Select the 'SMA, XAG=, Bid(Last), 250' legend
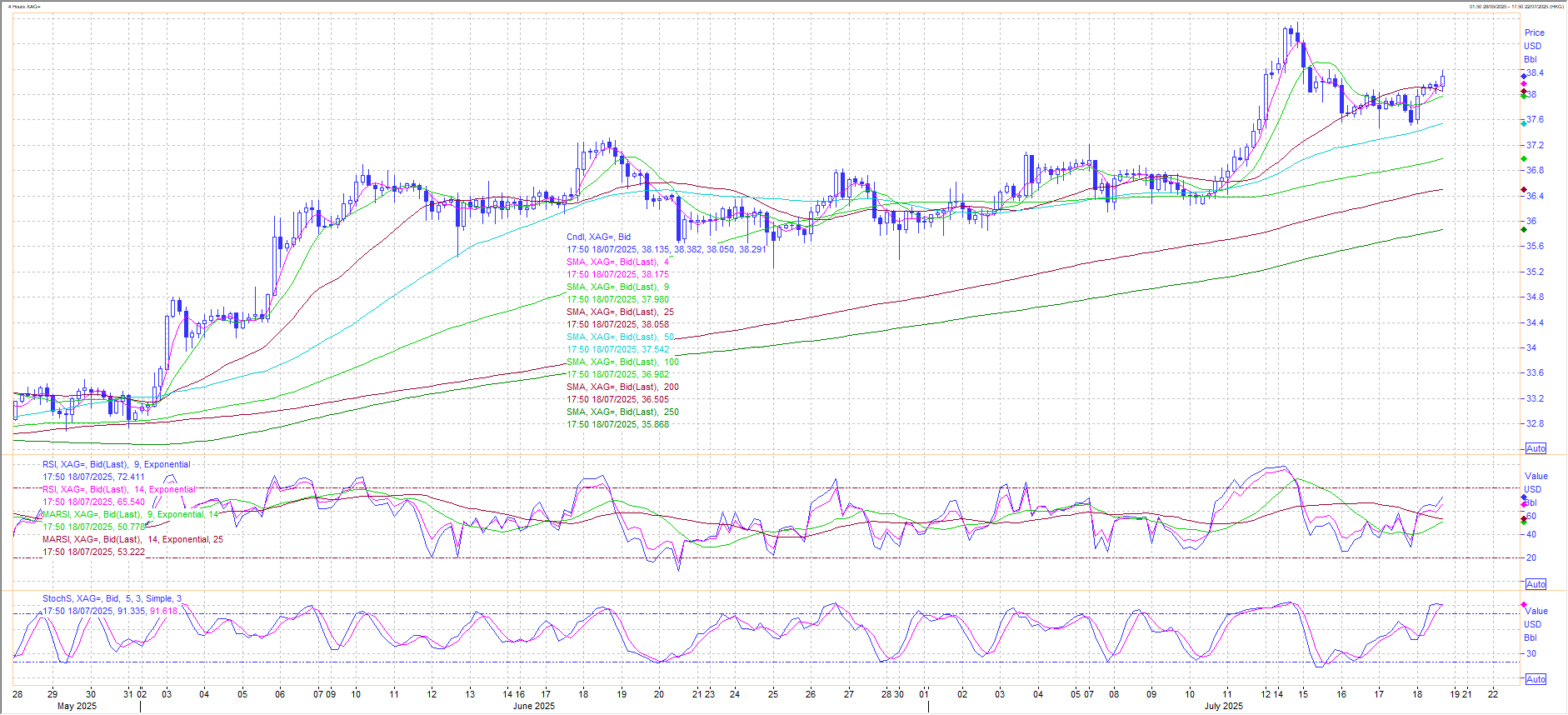The width and height of the screenshot is (1568, 715). [x=622, y=412]
